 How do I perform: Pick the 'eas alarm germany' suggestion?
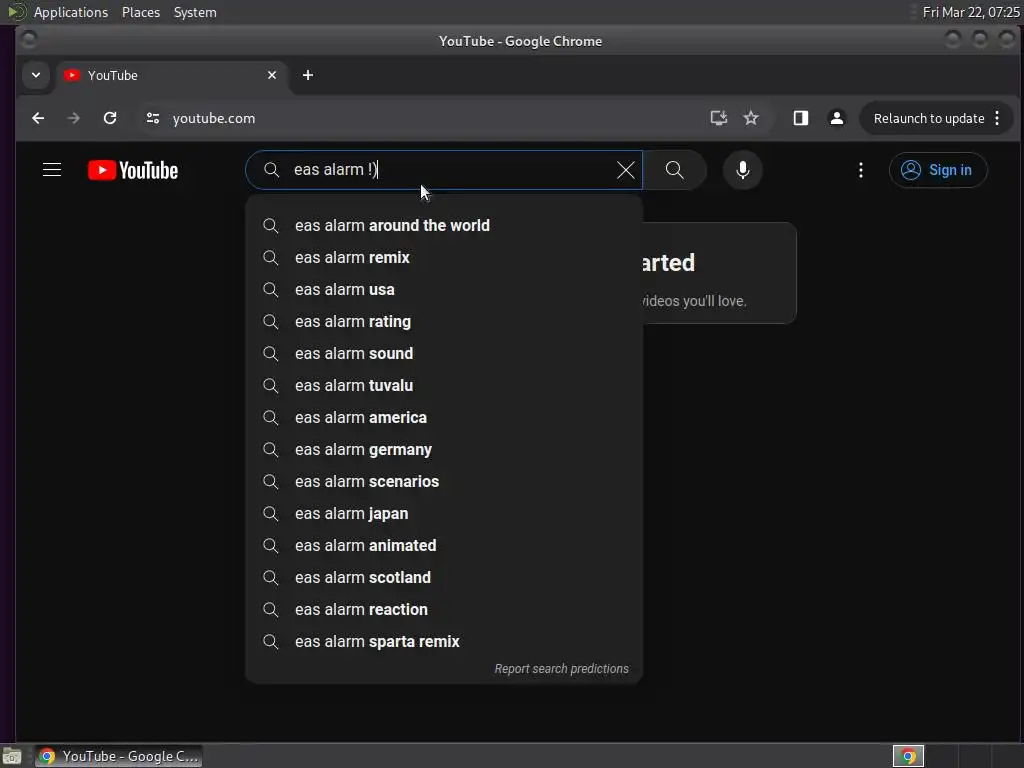point(444,449)
